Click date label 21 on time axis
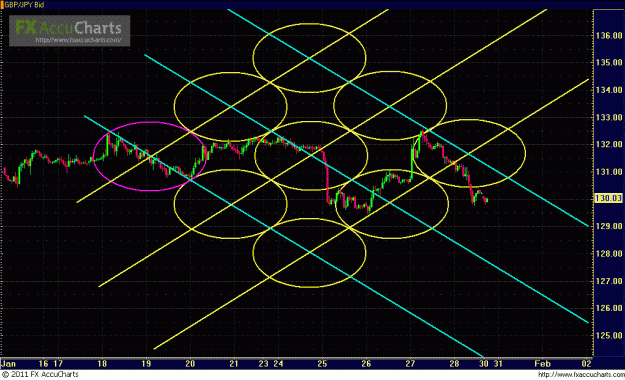625x380 pixels. pos(234,364)
